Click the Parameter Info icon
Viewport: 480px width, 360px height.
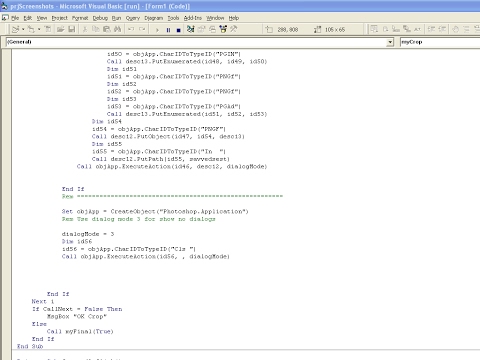(x=407, y=29)
